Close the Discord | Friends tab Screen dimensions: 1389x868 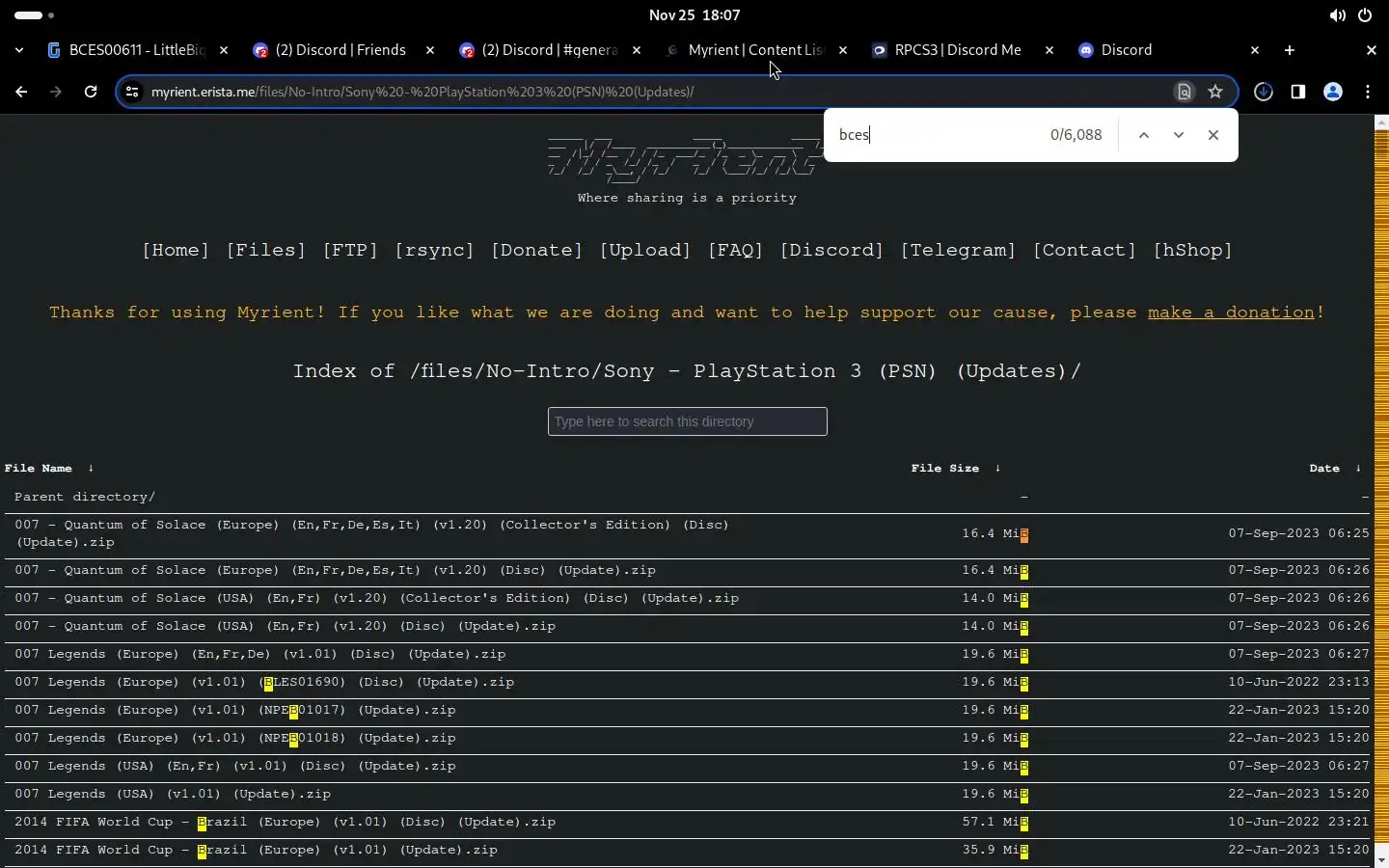click(x=430, y=50)
